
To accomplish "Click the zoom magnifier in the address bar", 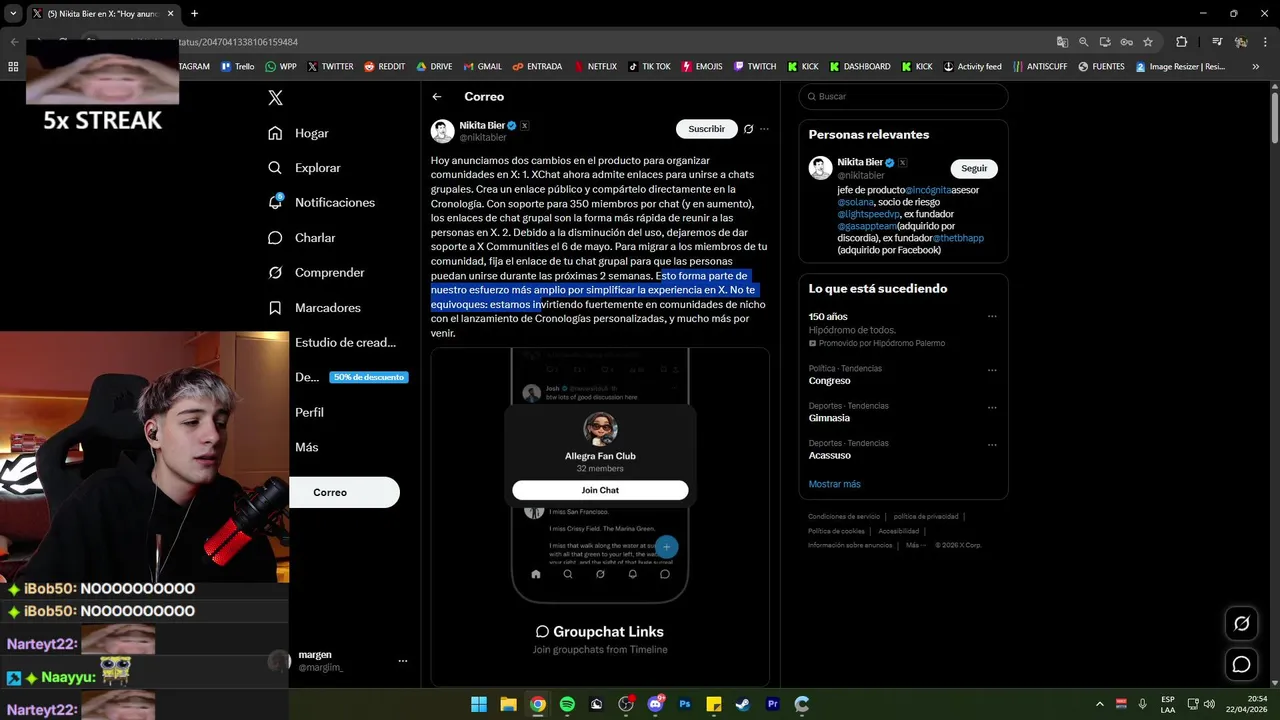I will pos(1084,42).
